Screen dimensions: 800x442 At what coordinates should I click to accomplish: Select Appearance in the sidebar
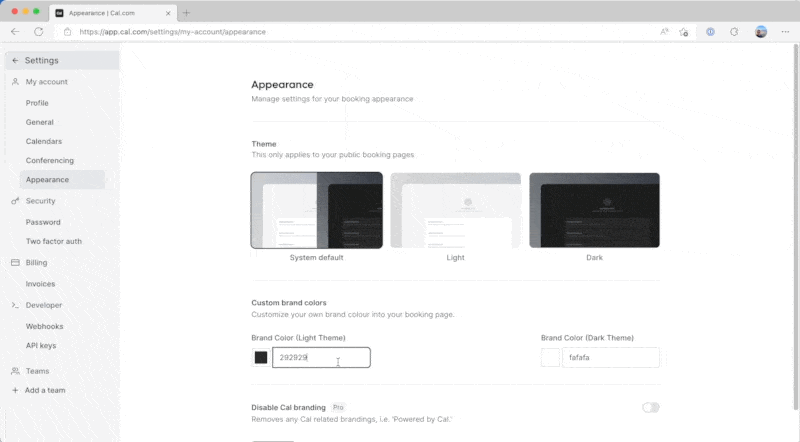point(62,180)
